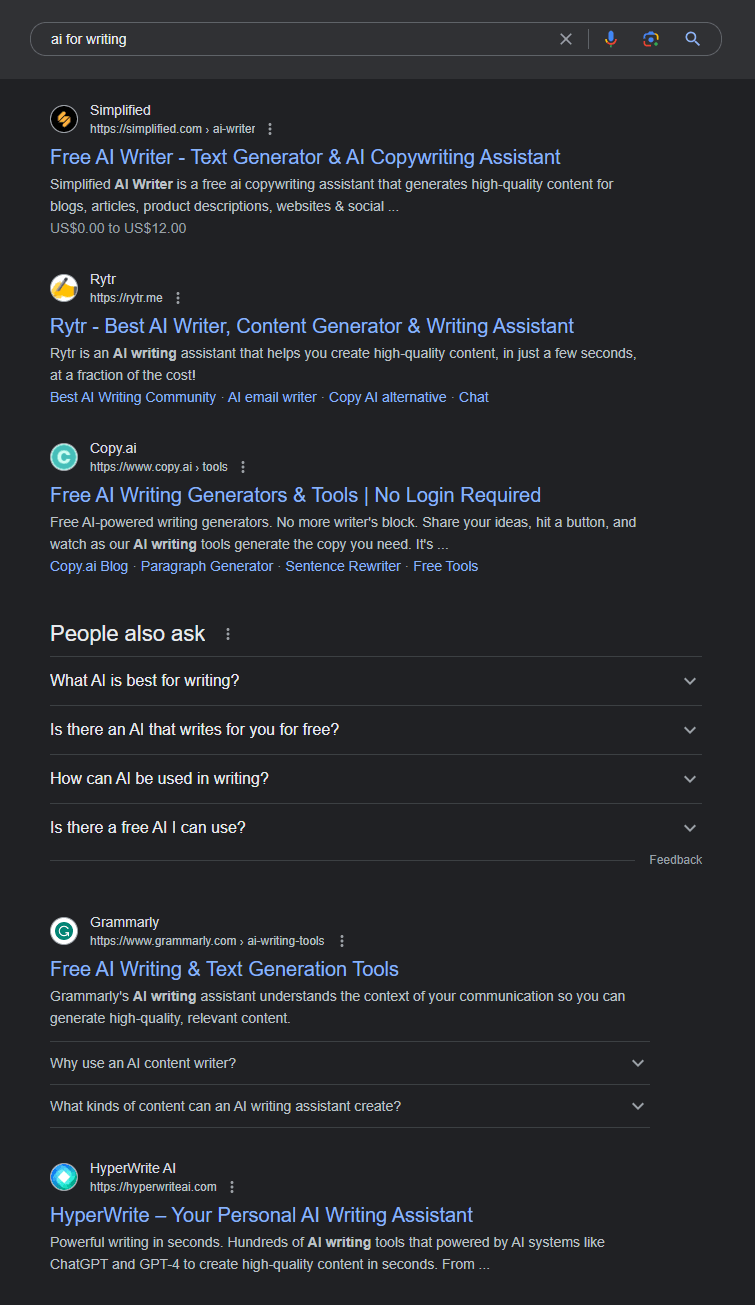Clear the search box text
Image resolution: width=755 pixels, height=1305 pixels.
coord(566,39)
